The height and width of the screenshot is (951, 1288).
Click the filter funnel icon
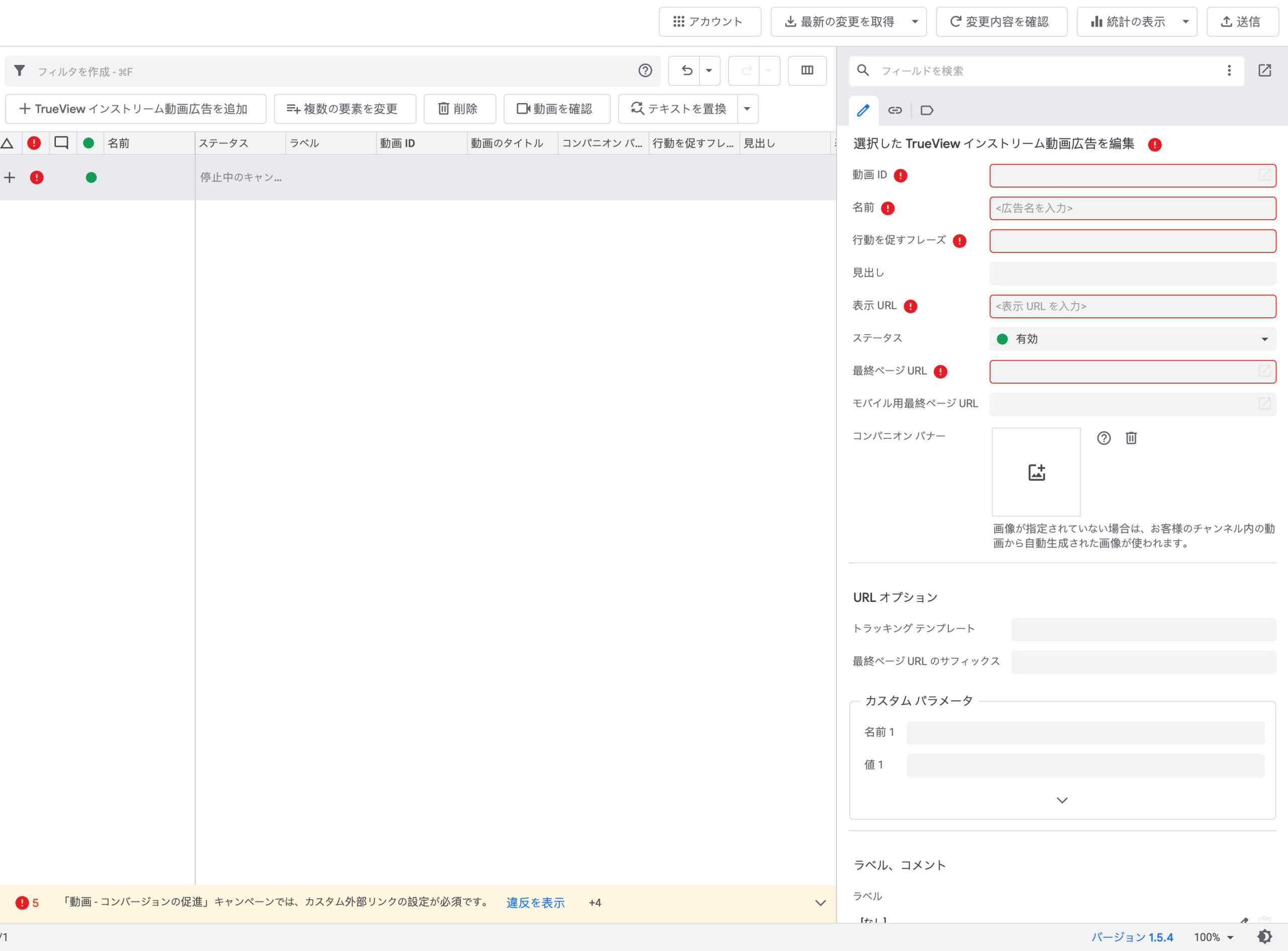(x=20, y=71)
